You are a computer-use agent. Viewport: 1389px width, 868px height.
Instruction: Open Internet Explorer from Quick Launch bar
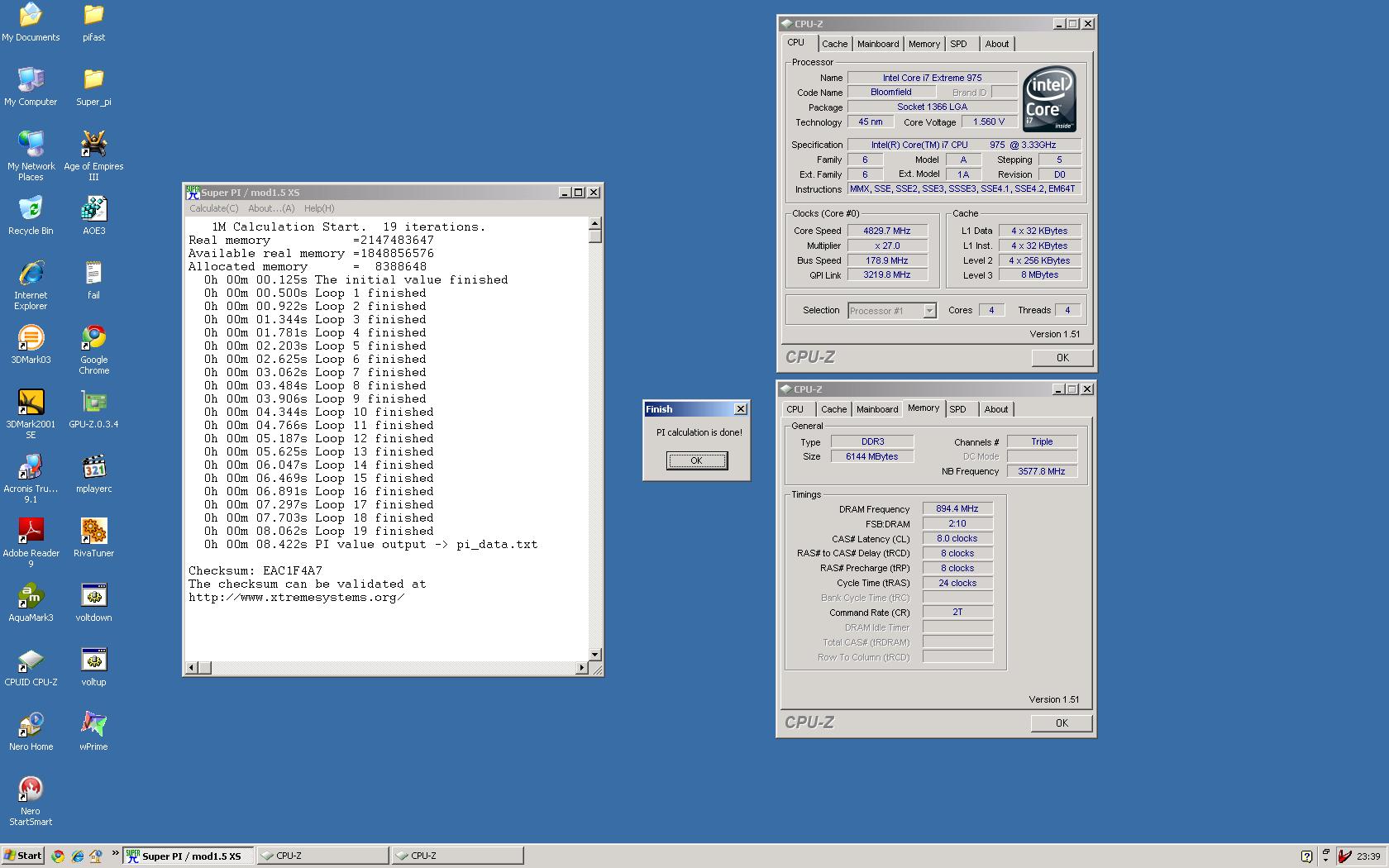pyautogui.click(x=77, y=856)
